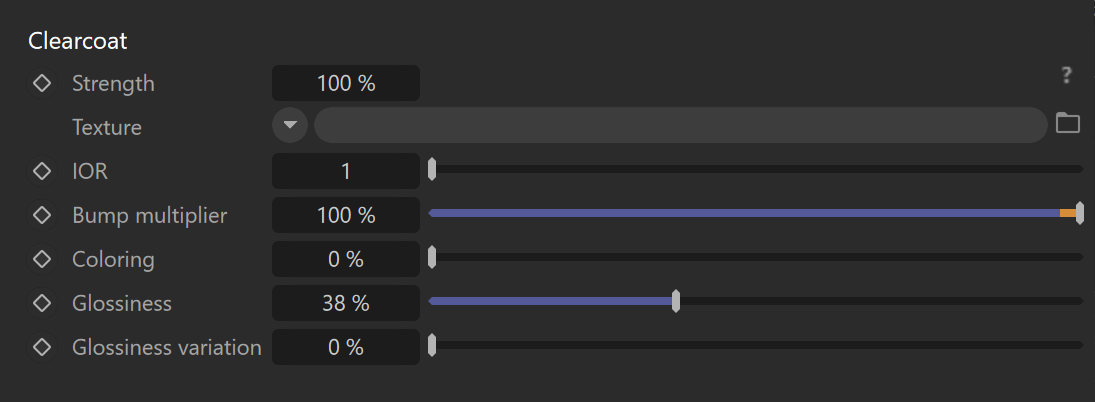Toggle Glossiness variation keyframe diamond
The image size is (1095, 402).
pos(42,347)
